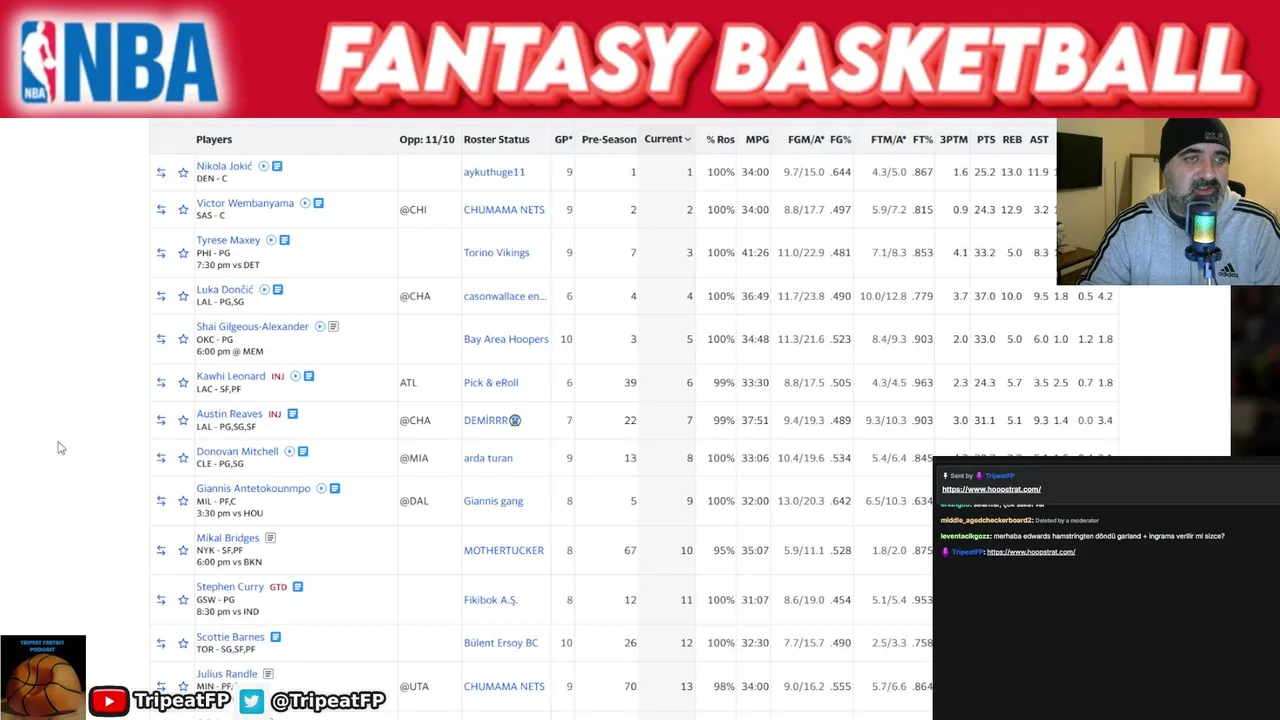This screenshot has width=1280, height=720.
Task: Open the note icon for Scottie Barnes
Action: click(275, 637)
